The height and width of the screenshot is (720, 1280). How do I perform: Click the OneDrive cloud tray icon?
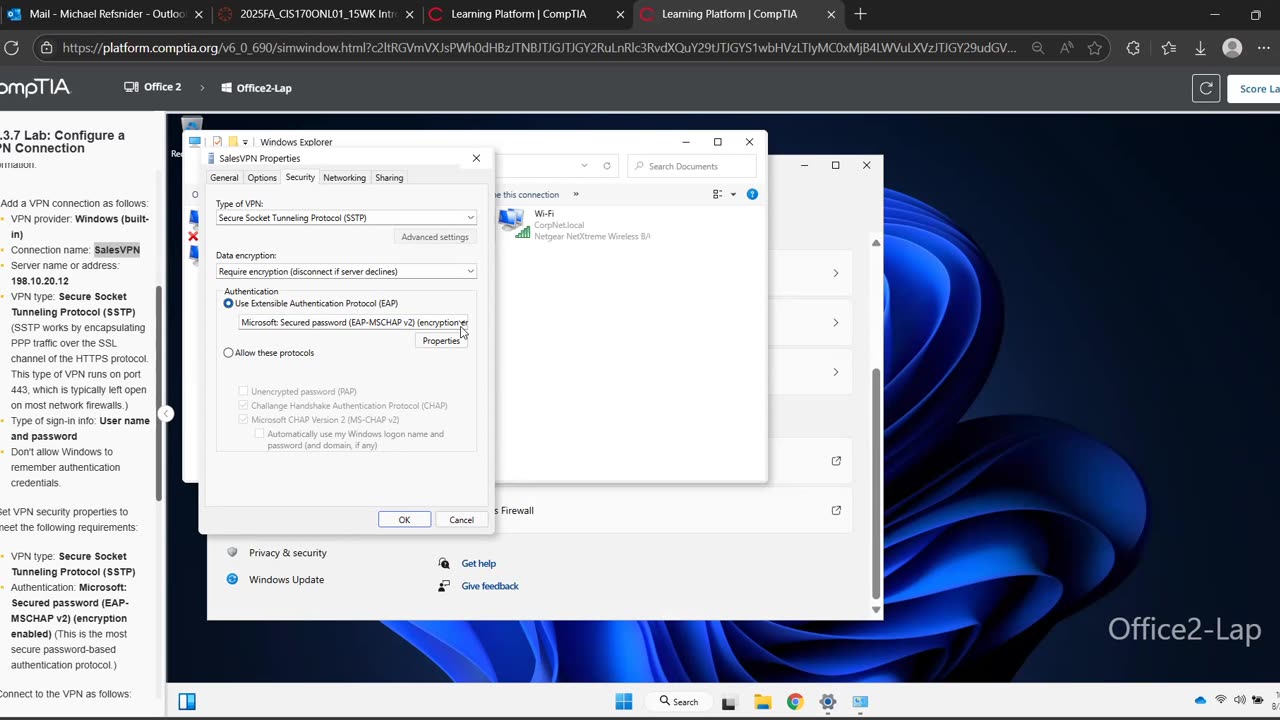pyautogui.click(x=1200, y=700)
